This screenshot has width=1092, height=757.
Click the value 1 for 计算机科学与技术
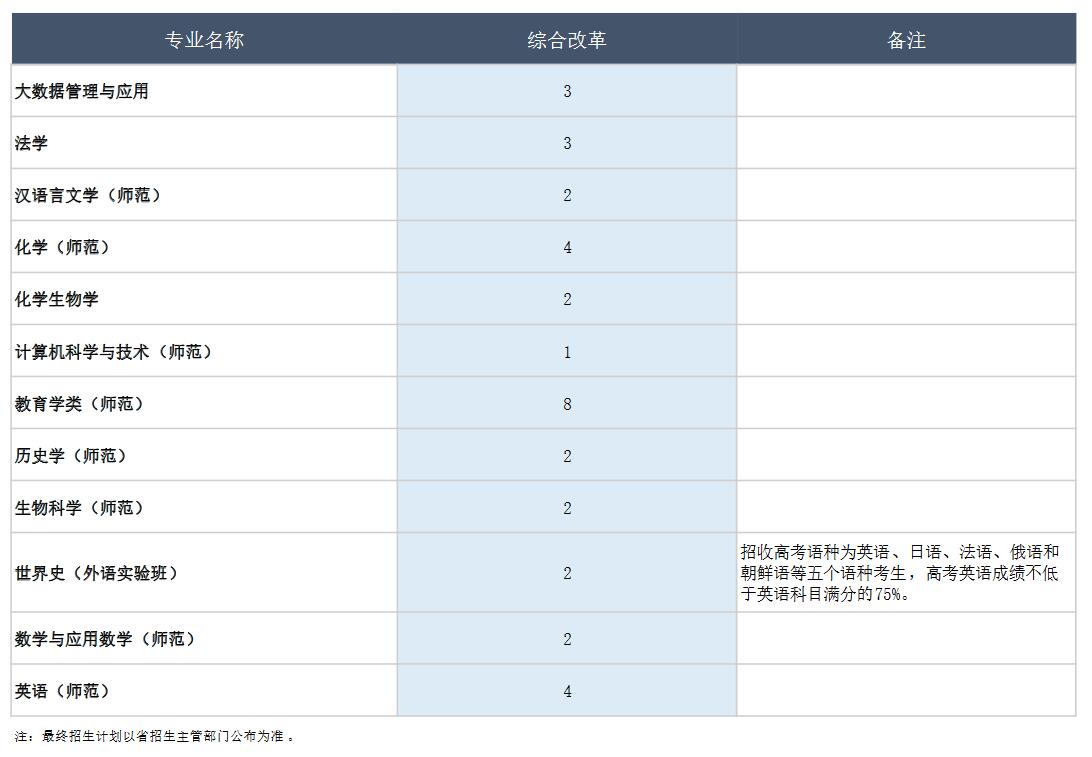(567, 352)
